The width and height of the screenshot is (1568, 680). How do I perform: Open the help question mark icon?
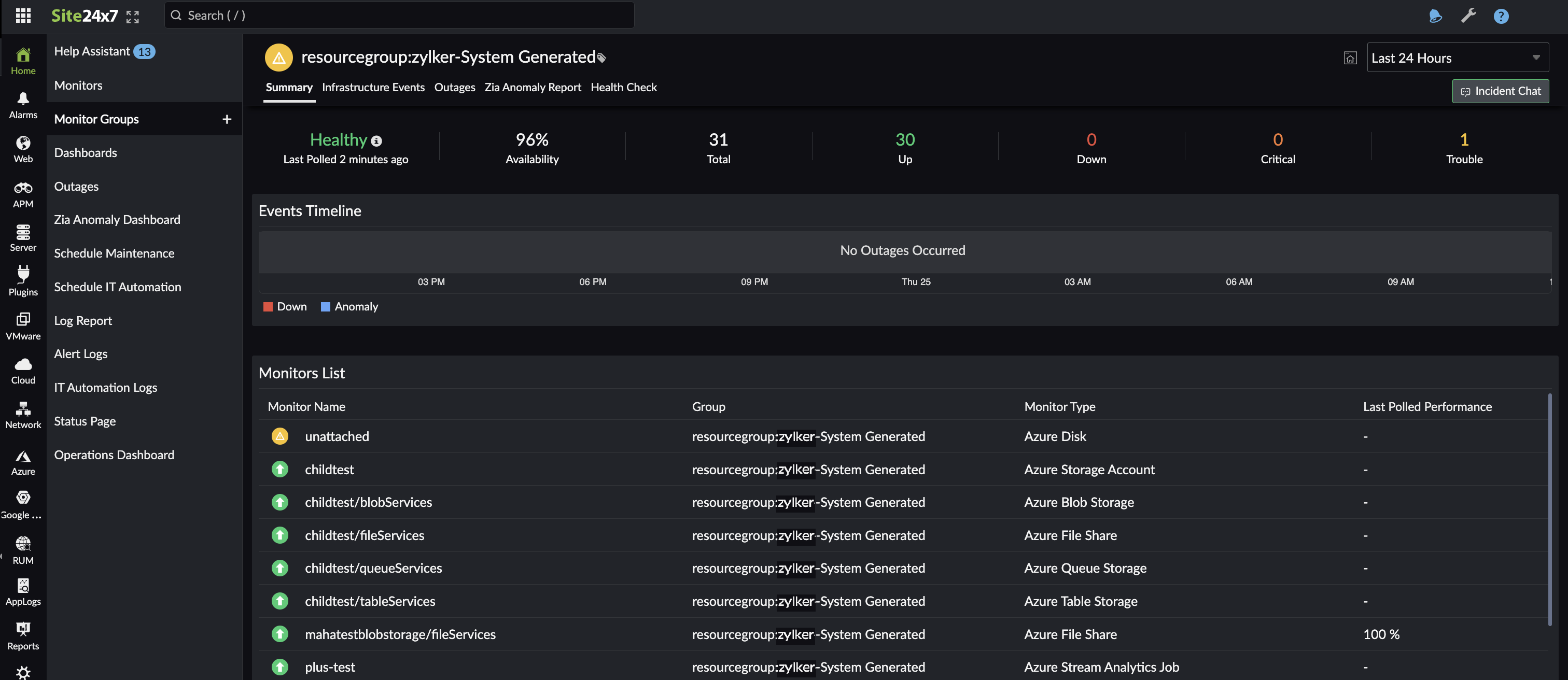pos(1501,16)
